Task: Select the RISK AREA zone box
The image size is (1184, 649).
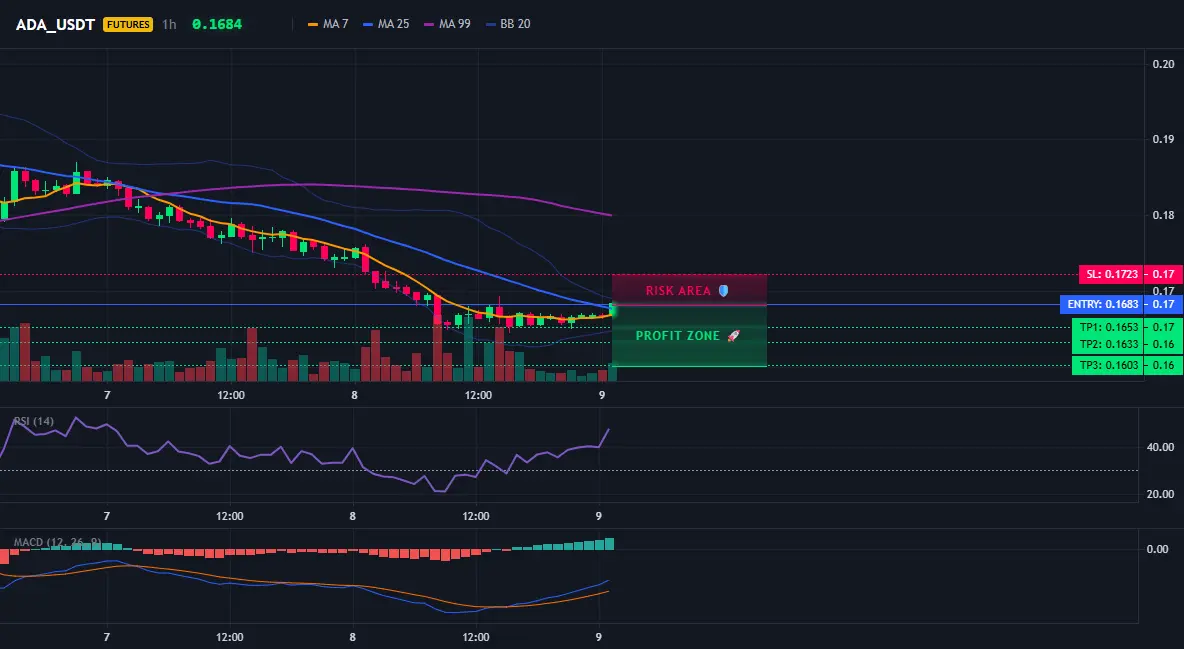Action: tap(689, 290)
